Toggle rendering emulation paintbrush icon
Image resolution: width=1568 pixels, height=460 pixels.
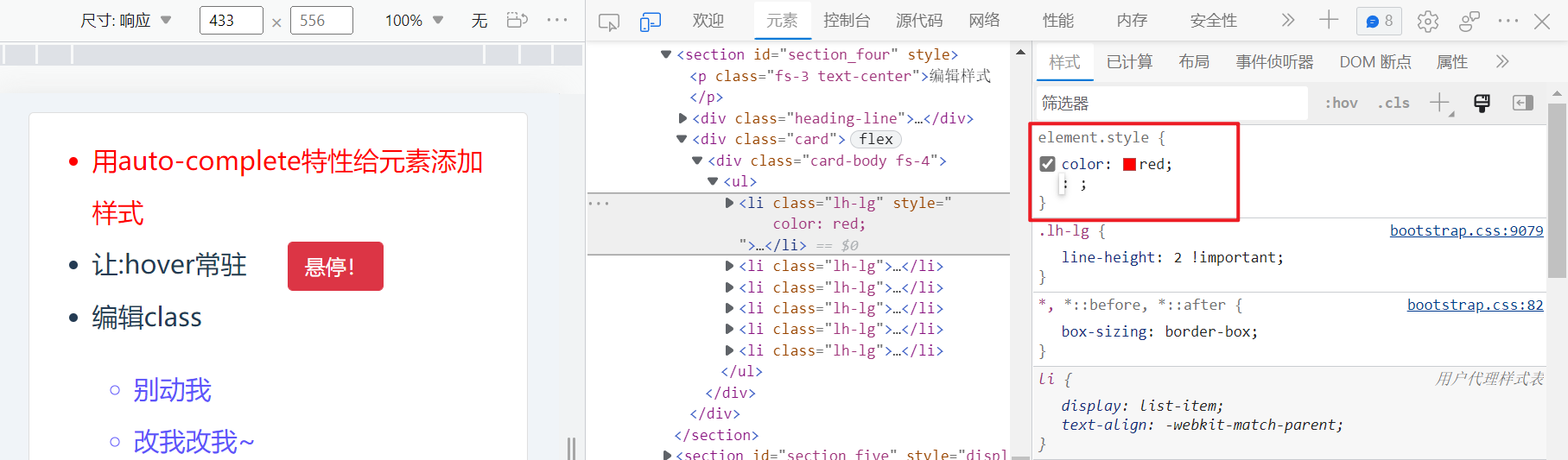1482,104
